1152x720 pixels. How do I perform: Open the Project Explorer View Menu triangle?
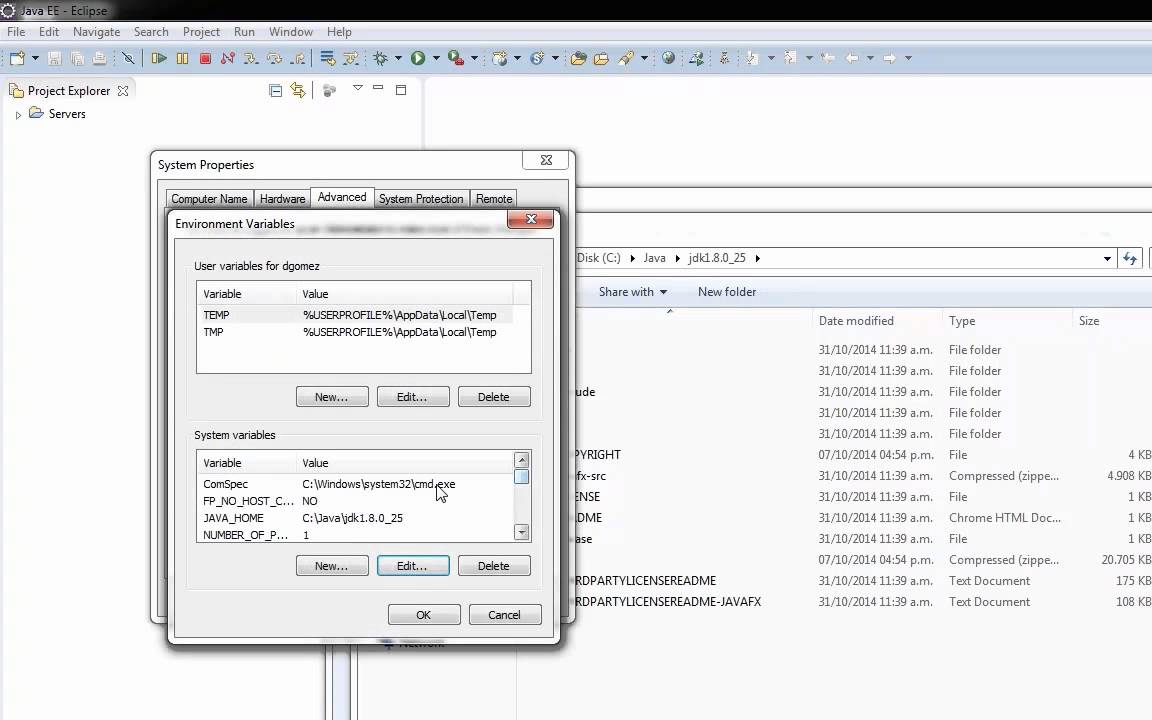pyautogui.click(x=358, y=88)
